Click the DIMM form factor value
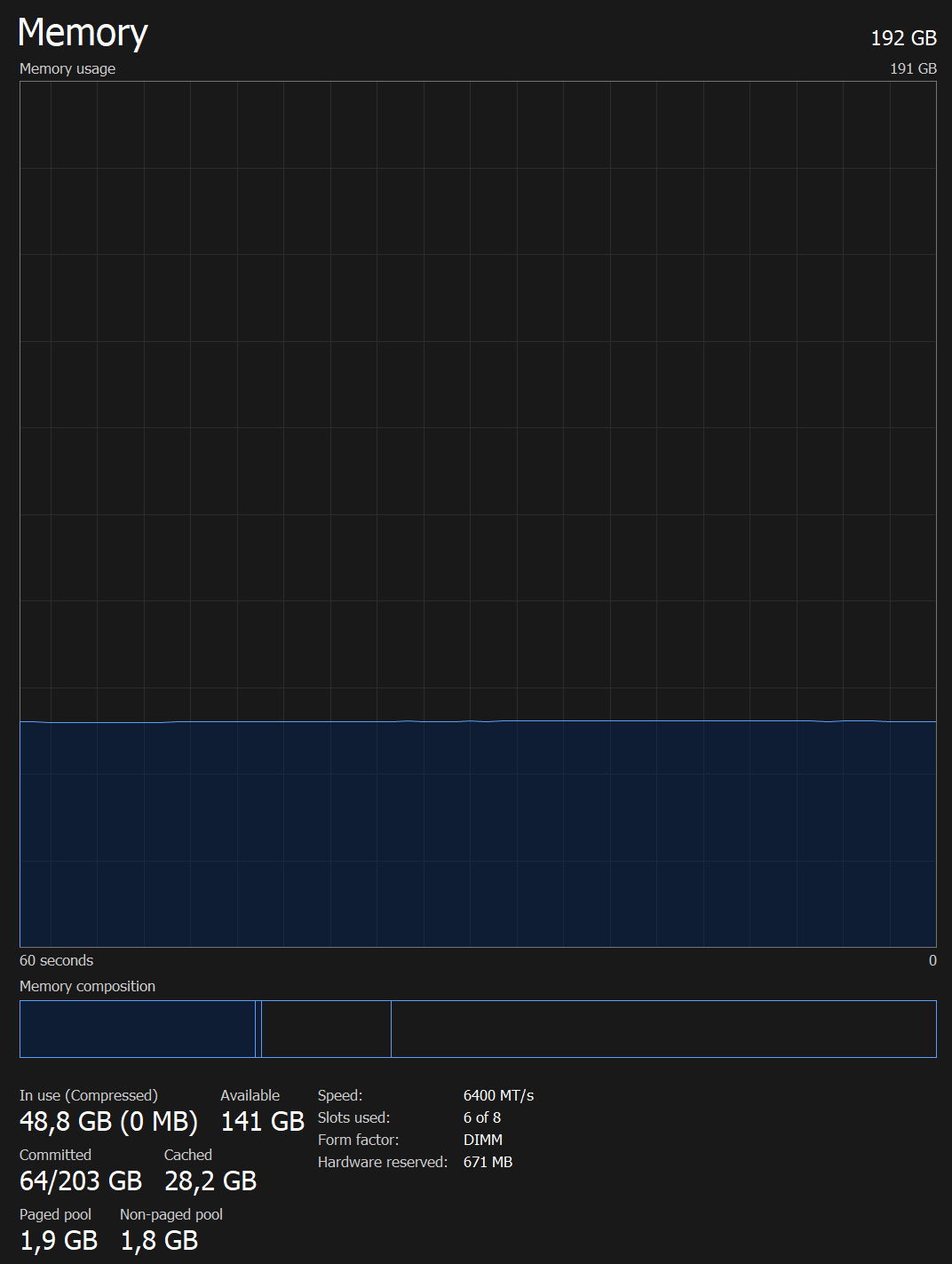 pyautogui.click(x=482, y=1140)
